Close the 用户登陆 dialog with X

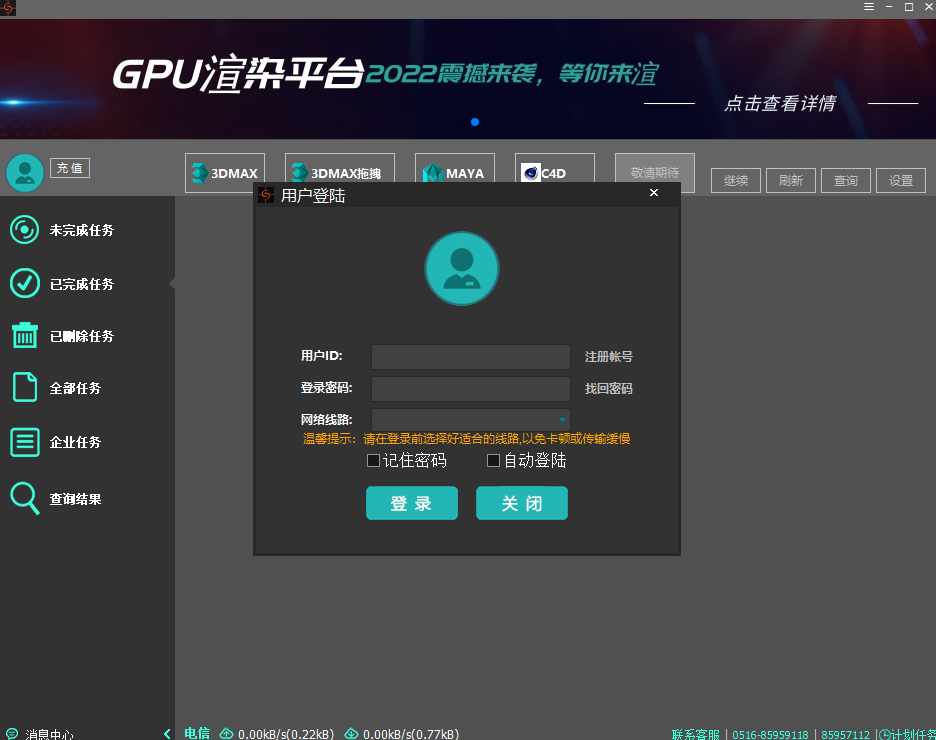[654, 193]
